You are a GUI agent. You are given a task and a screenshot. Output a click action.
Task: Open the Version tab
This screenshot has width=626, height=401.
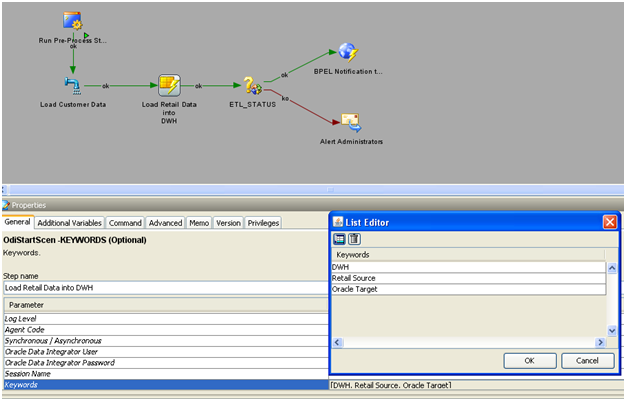[x=228, y=223]
